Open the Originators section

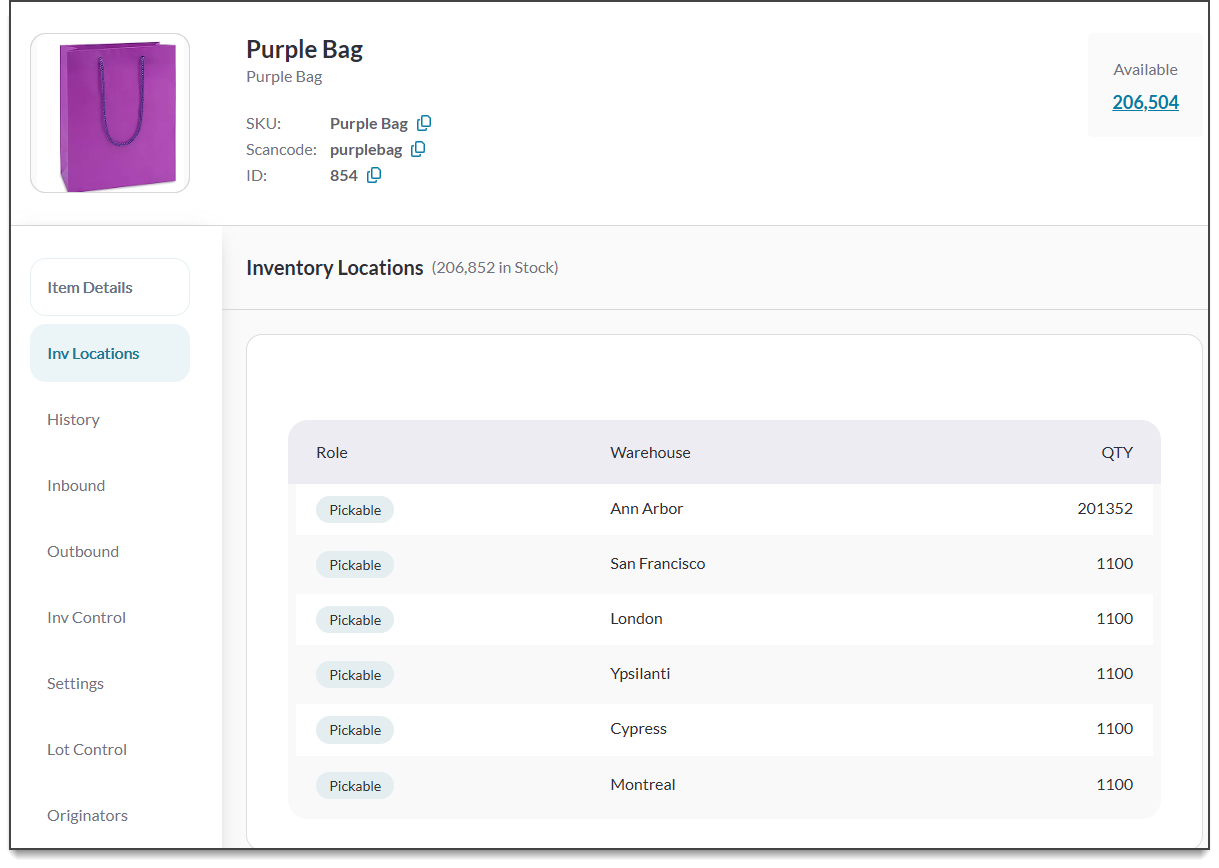[87, 815]
